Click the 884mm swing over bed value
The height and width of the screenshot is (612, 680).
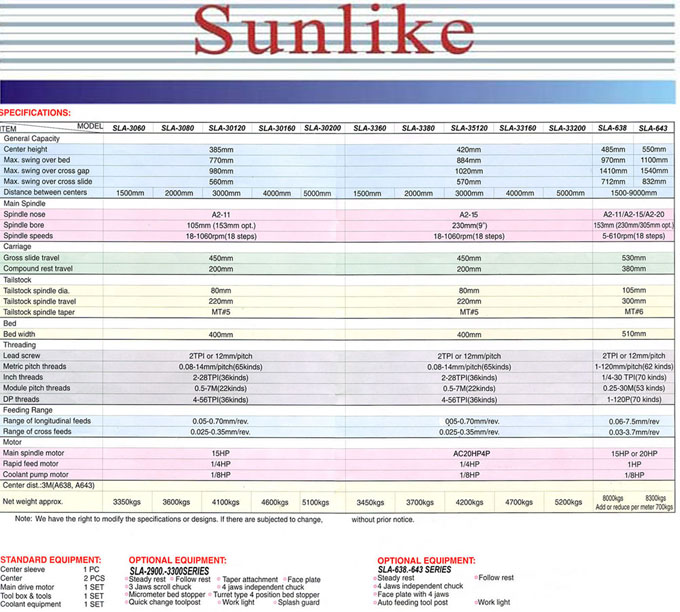[x=469, y=160]
